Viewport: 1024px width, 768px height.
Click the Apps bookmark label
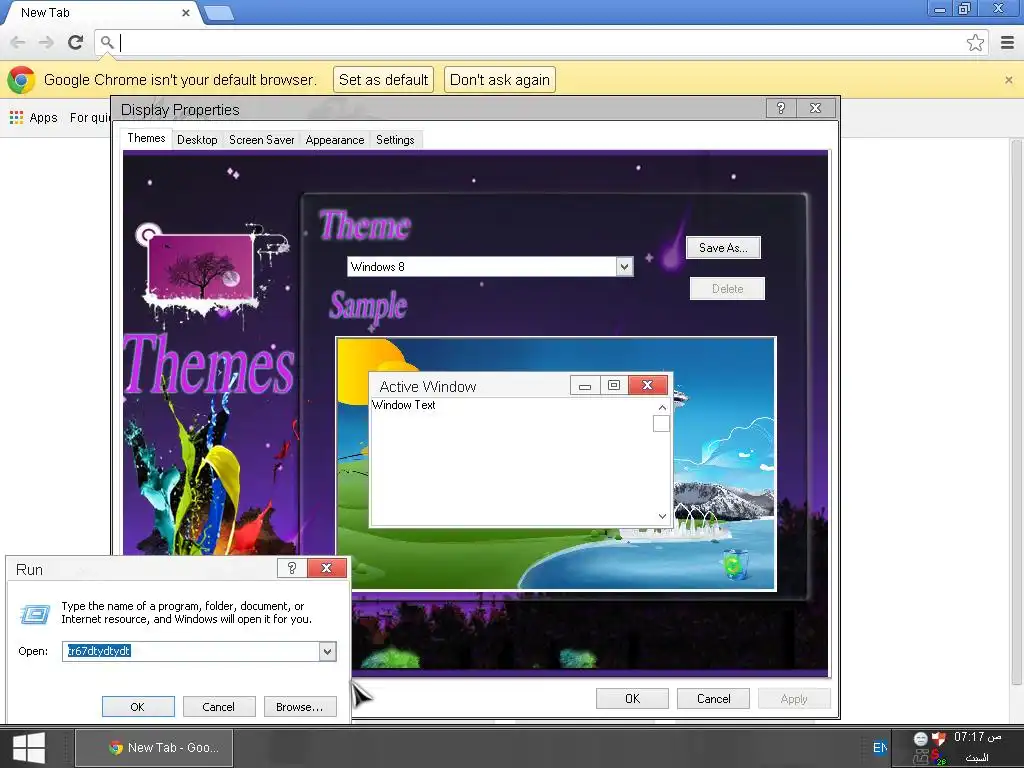coord(44,118)
